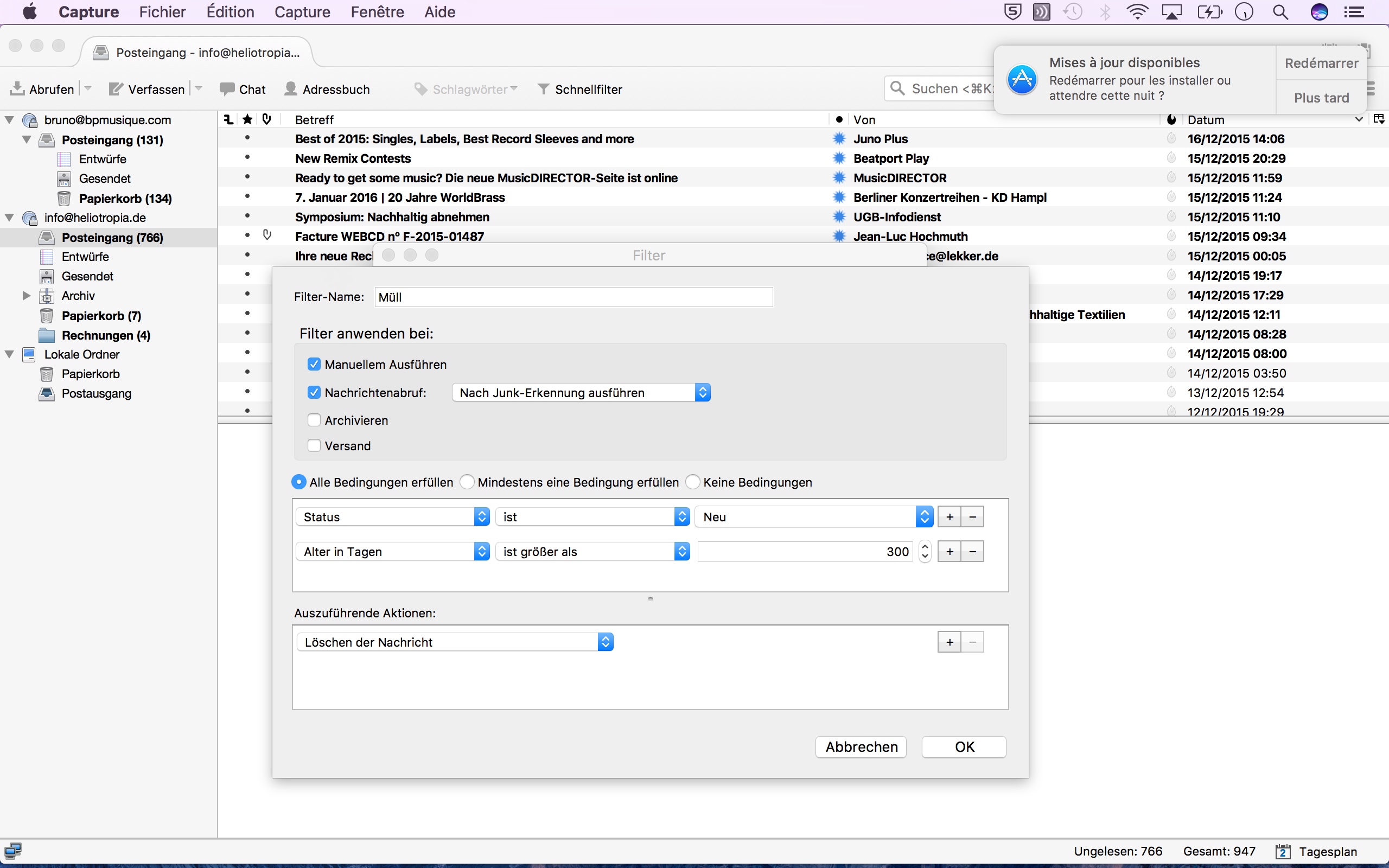Click the Abrufen download icon

(x=17, y=88)
